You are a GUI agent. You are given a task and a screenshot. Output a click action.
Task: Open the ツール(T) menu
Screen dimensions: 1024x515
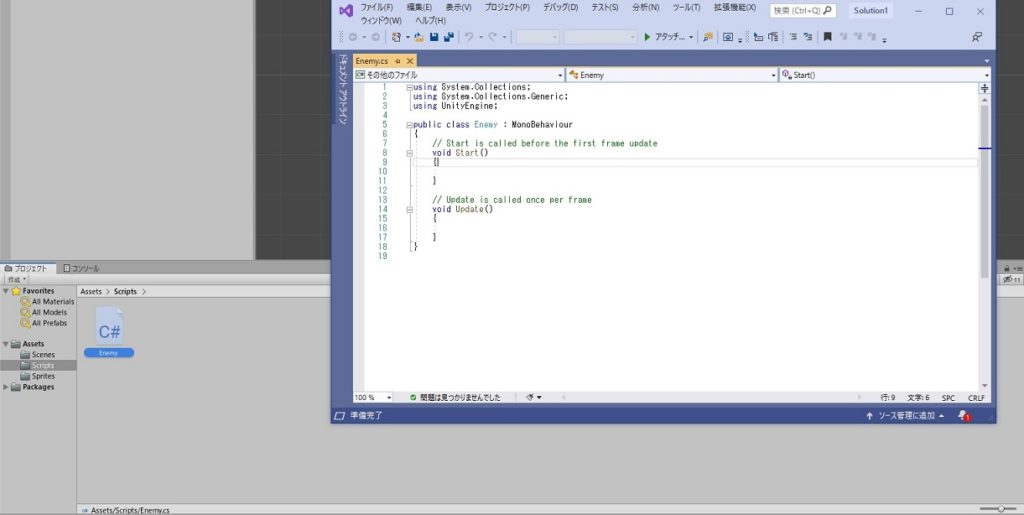(x=686, y=8)
